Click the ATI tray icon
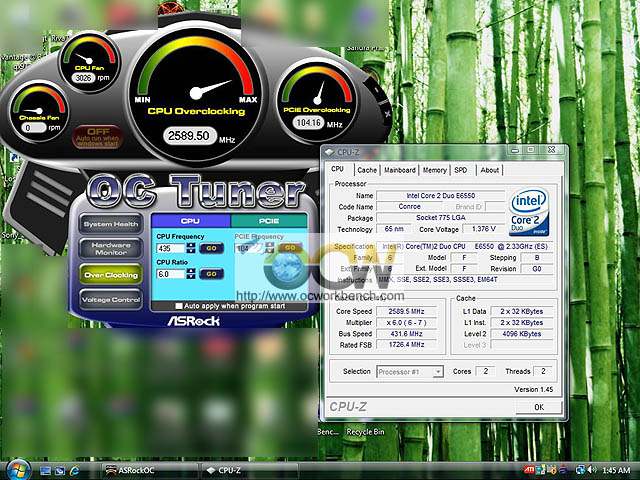The image size is (640, 480). coord(529,470)
